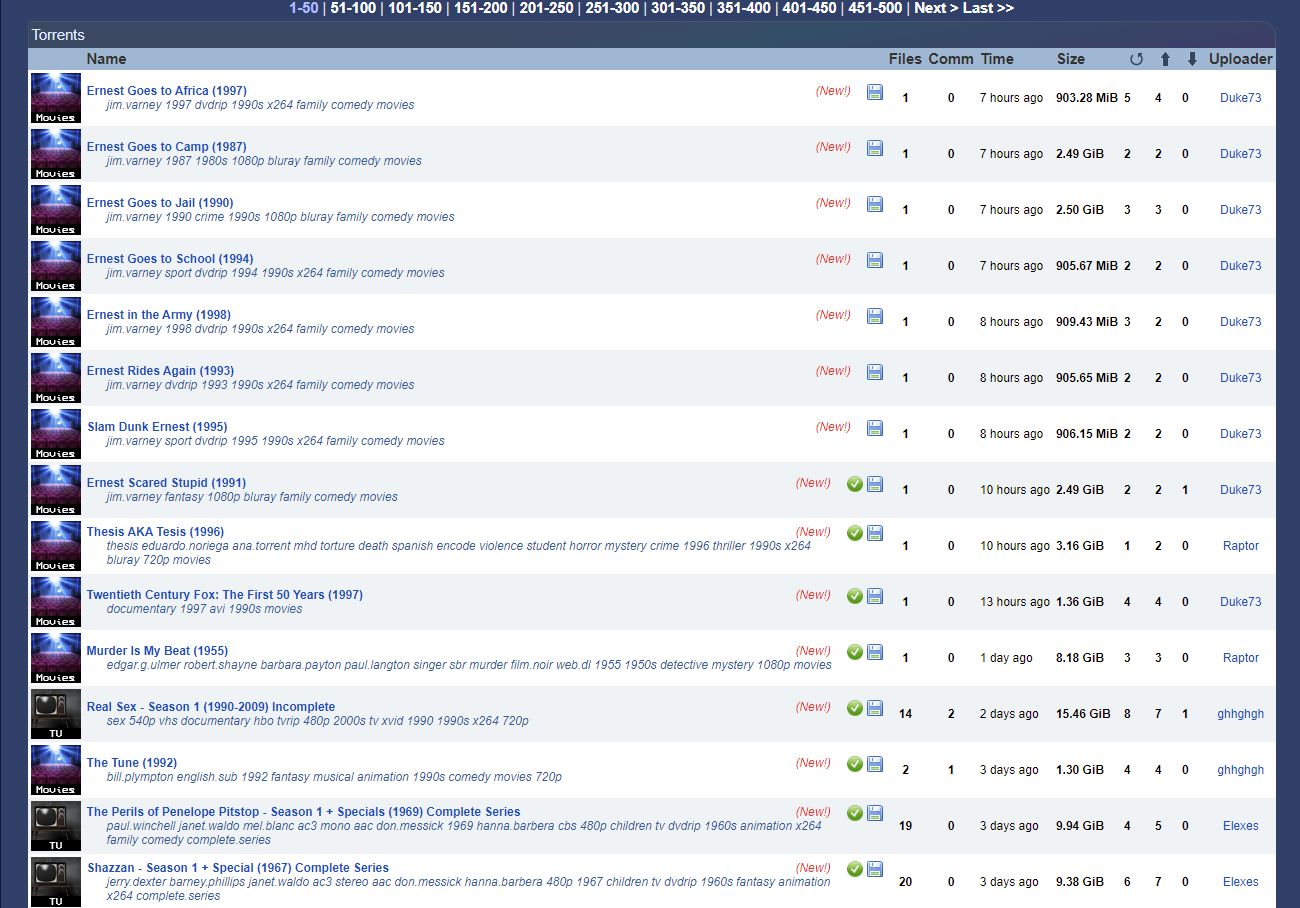Click the green checkmark for Twentieth Century Fox
The width and height of the screenshot is (1300, 908).
[x=855, y=596]
